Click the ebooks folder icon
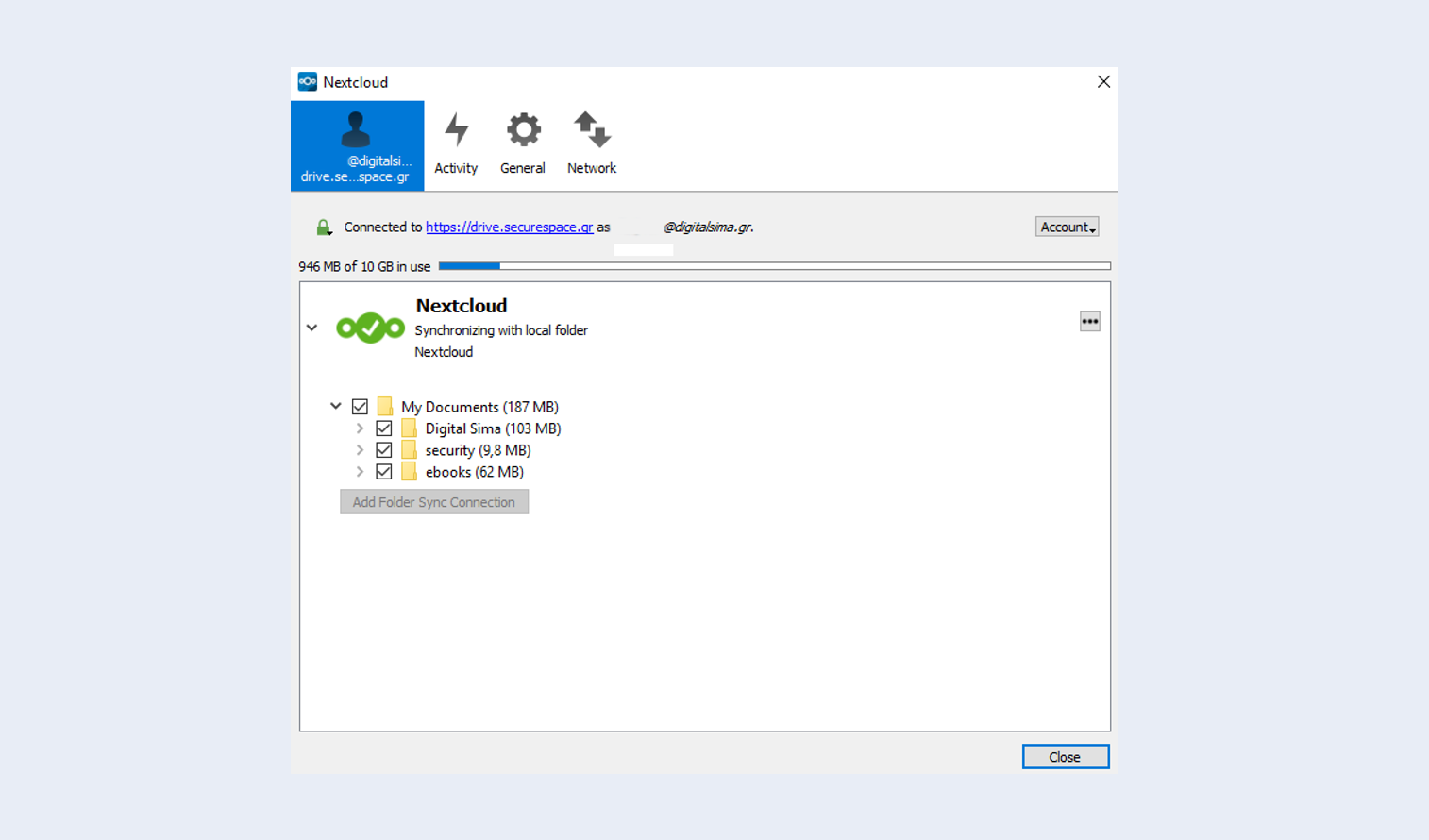1429x840 pixels. coord(409,472)
